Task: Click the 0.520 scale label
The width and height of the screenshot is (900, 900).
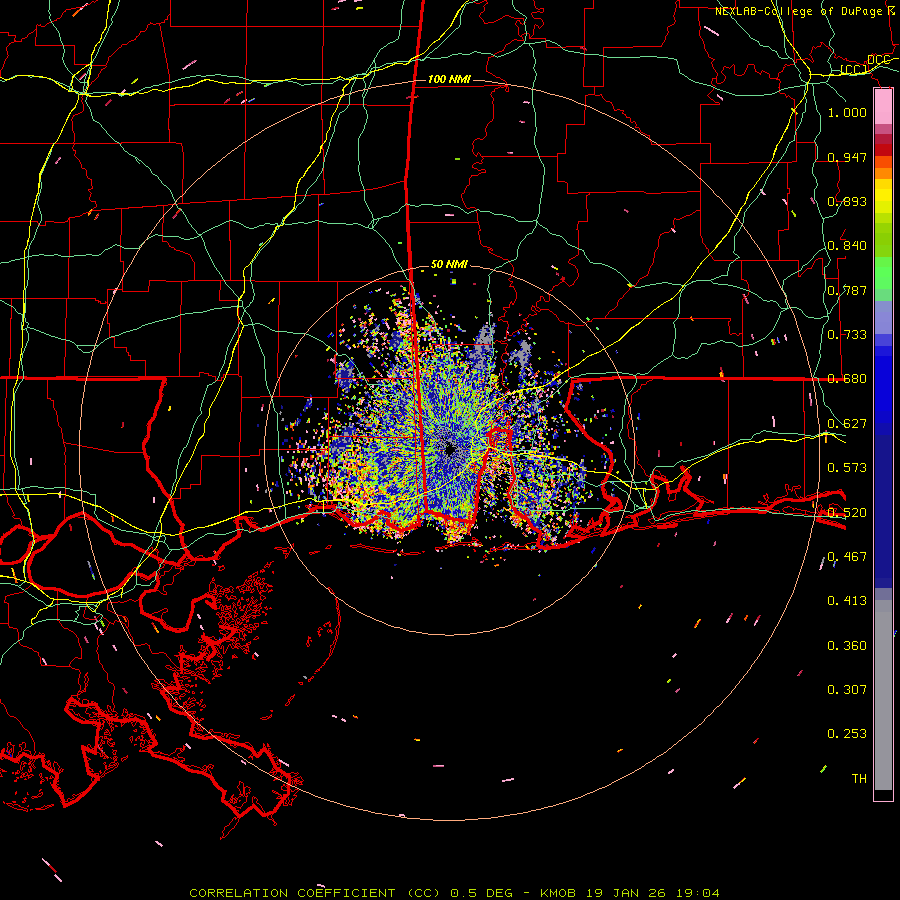Action: 847,513
